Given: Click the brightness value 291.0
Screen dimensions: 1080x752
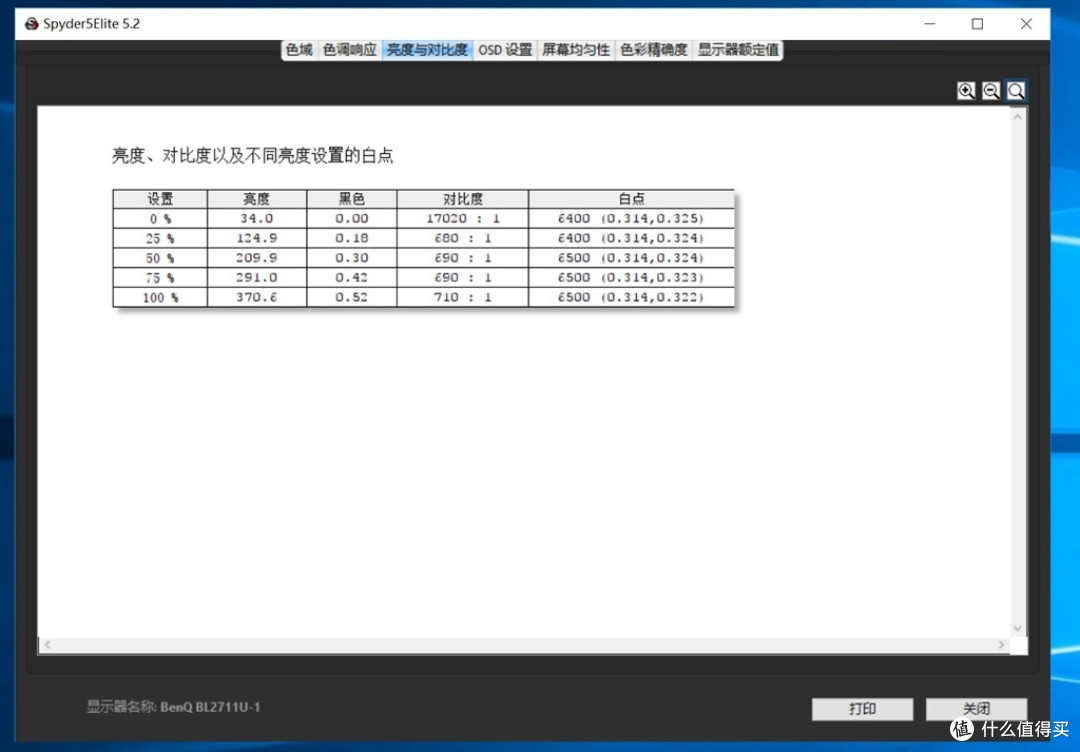Looking at the screenshot, I should (257, 278).
